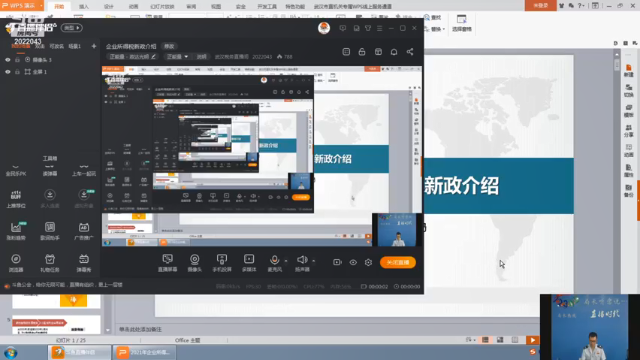
Task: Add a camera source from bottom toolbar
Action: pos(195,263)
